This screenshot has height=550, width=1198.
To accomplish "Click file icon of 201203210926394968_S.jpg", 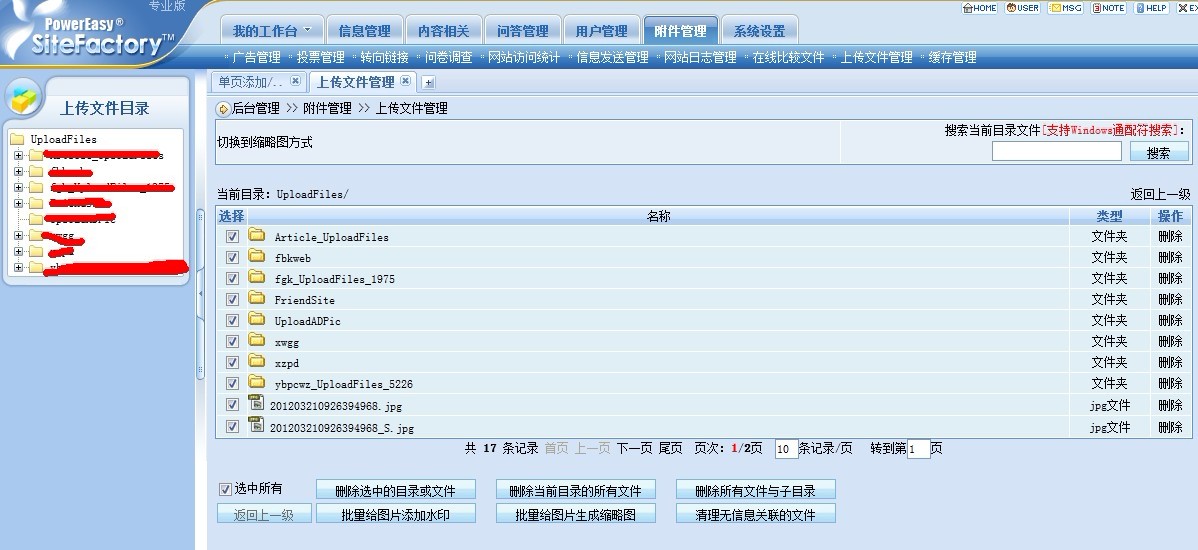I will [x=255, y=426].
